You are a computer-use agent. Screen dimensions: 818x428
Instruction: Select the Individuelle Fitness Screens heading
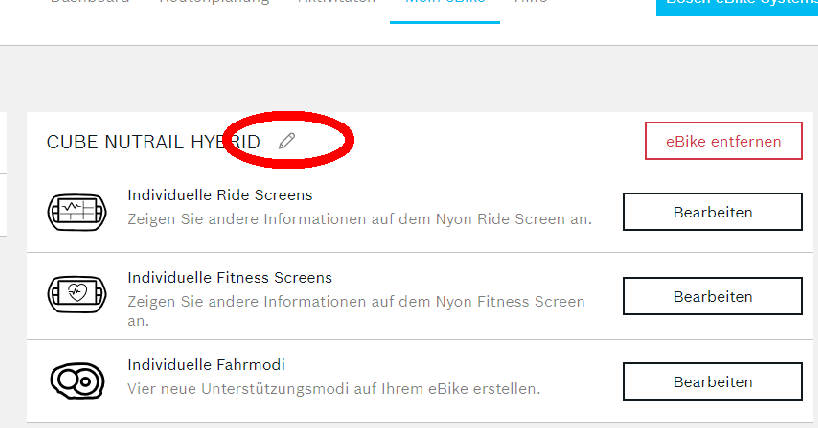pos(230,277)
